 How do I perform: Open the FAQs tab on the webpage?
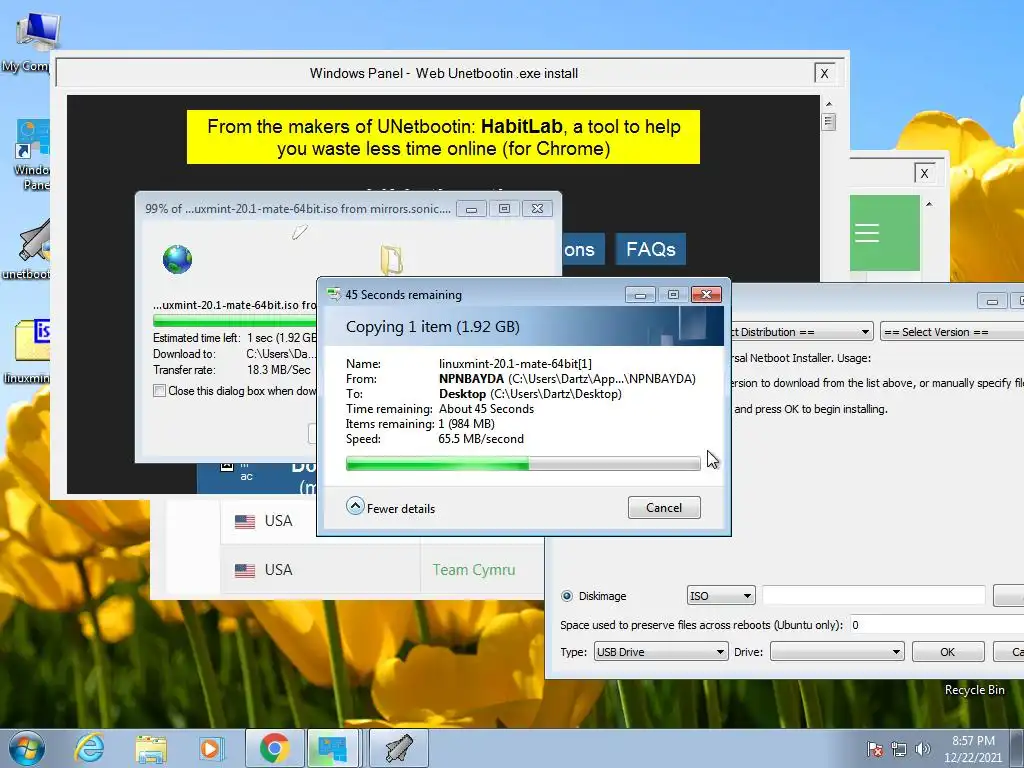coord(650,249)
